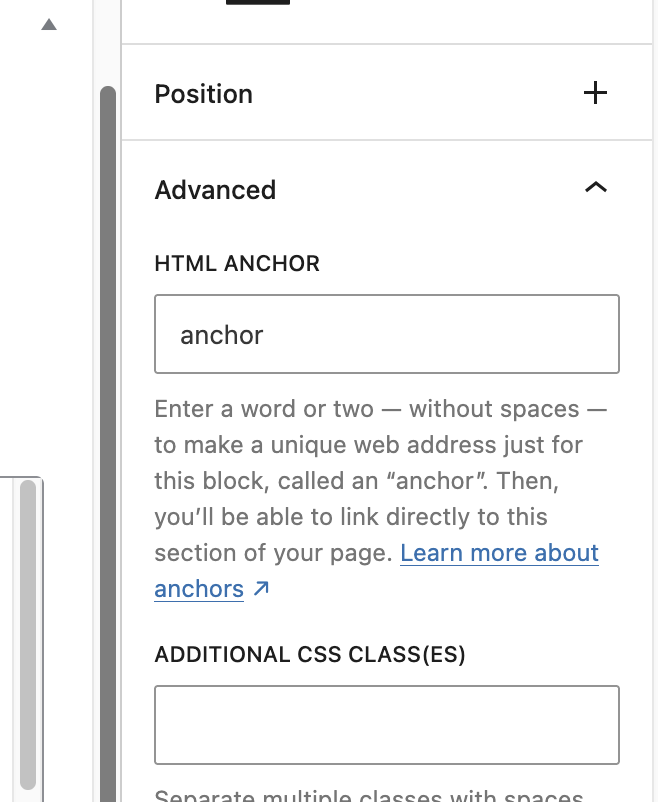Click the dark sidebar scrollbar thumb

[x=108, y=444]
